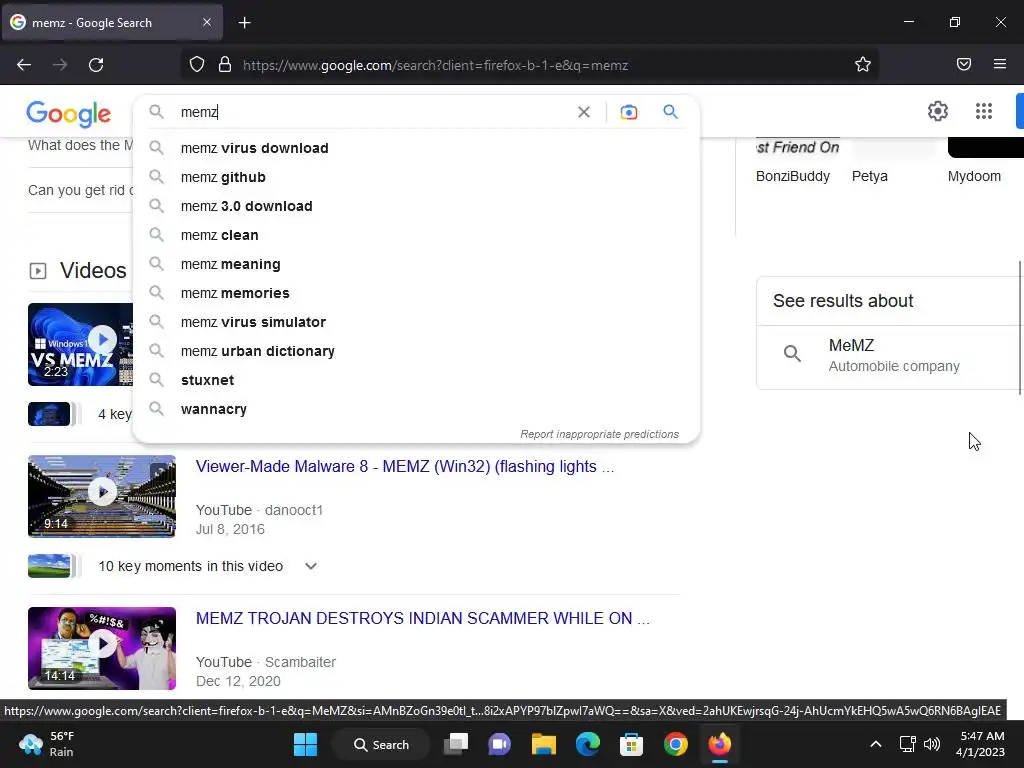Open the volume speaker tray icon

[x=932, y=744]
